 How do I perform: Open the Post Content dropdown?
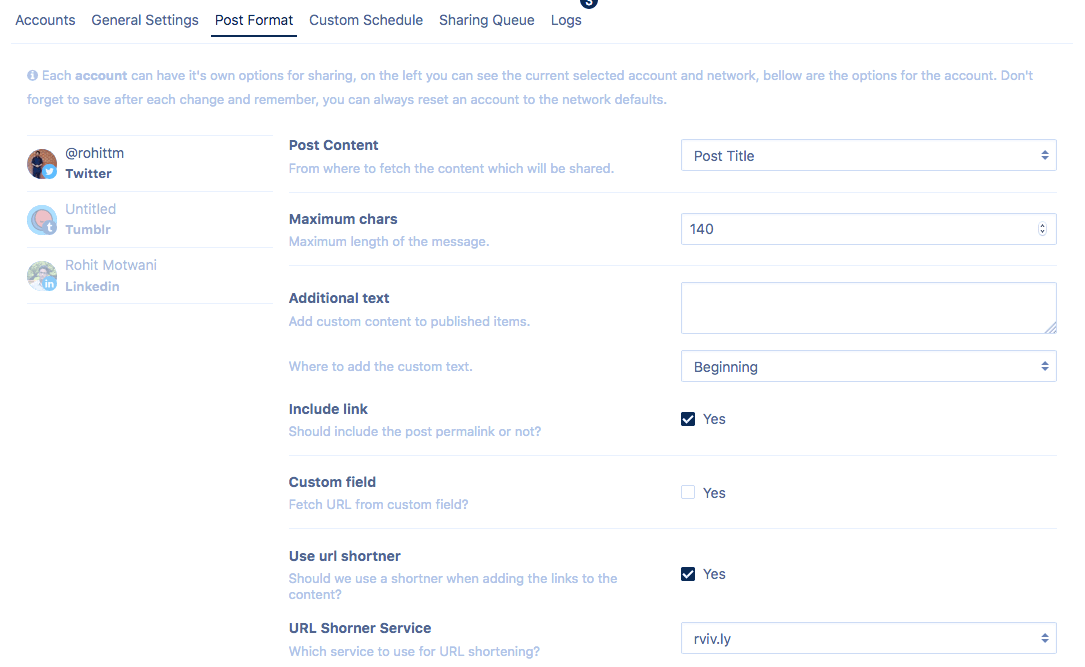pyautogui.click(x=868, y=156)
